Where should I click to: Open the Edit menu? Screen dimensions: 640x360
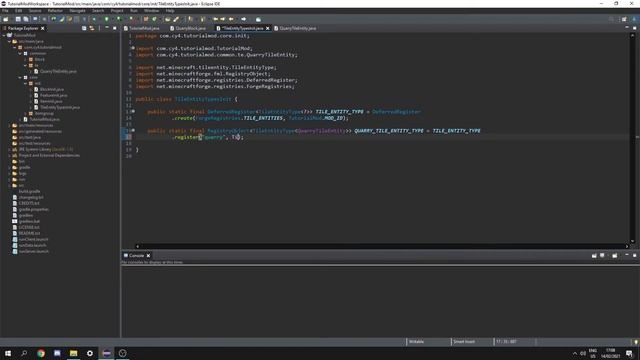[x=18, y=11]
